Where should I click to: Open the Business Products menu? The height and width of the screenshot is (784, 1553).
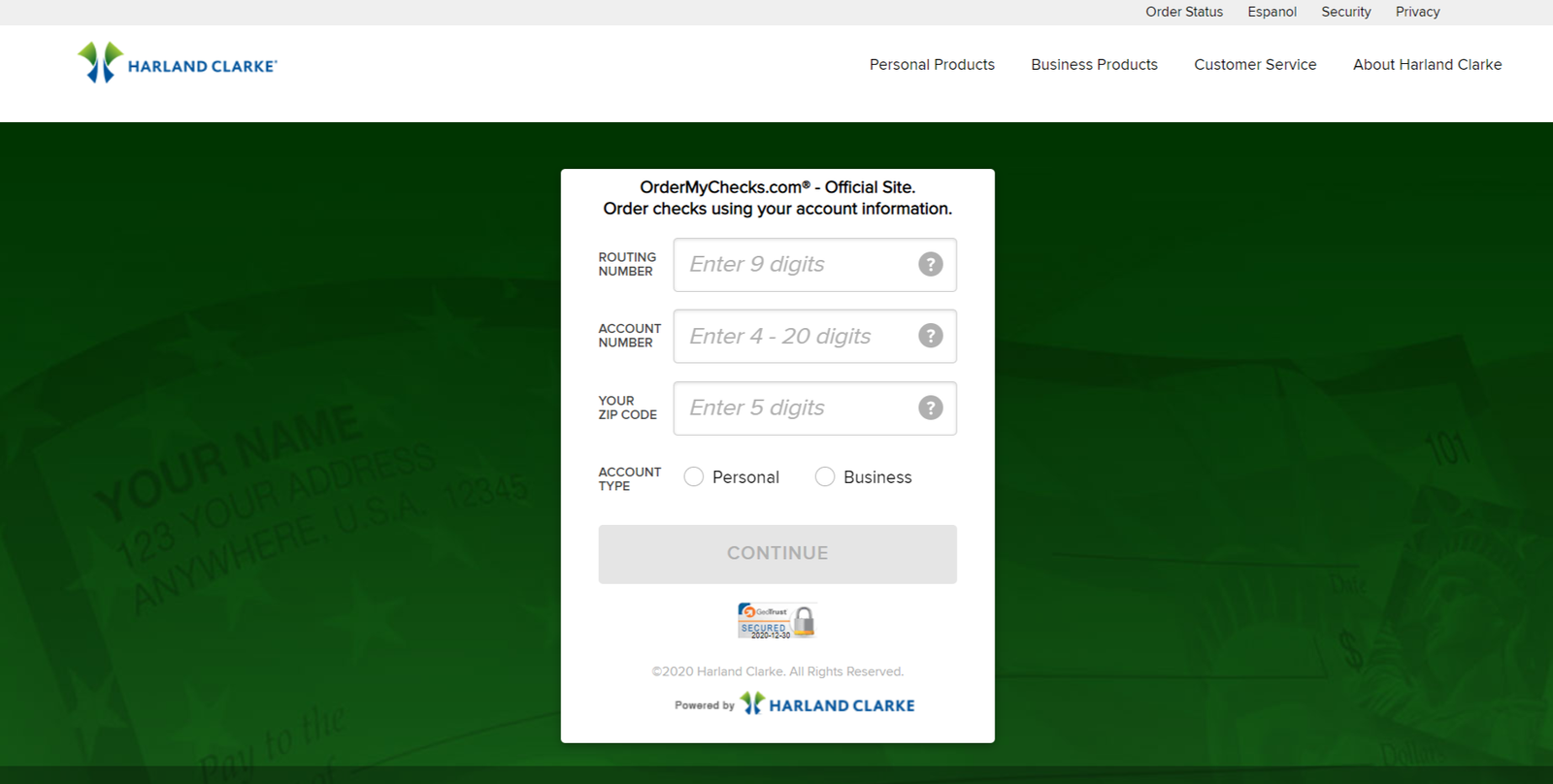(x=1094, y=65)
